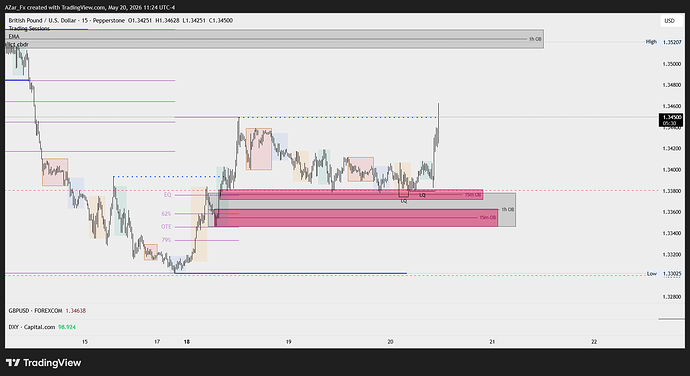Click the British Pound / U.S. Dollar chart title

point(66,20)
